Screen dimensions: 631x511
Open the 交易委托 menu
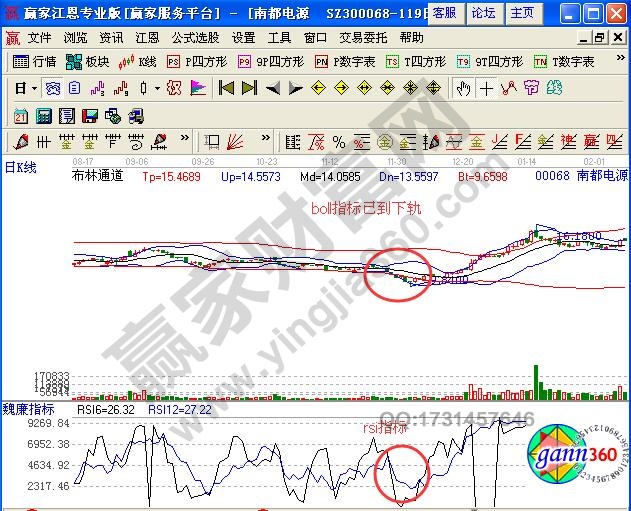pyautogui.click(x=361, y=37)
